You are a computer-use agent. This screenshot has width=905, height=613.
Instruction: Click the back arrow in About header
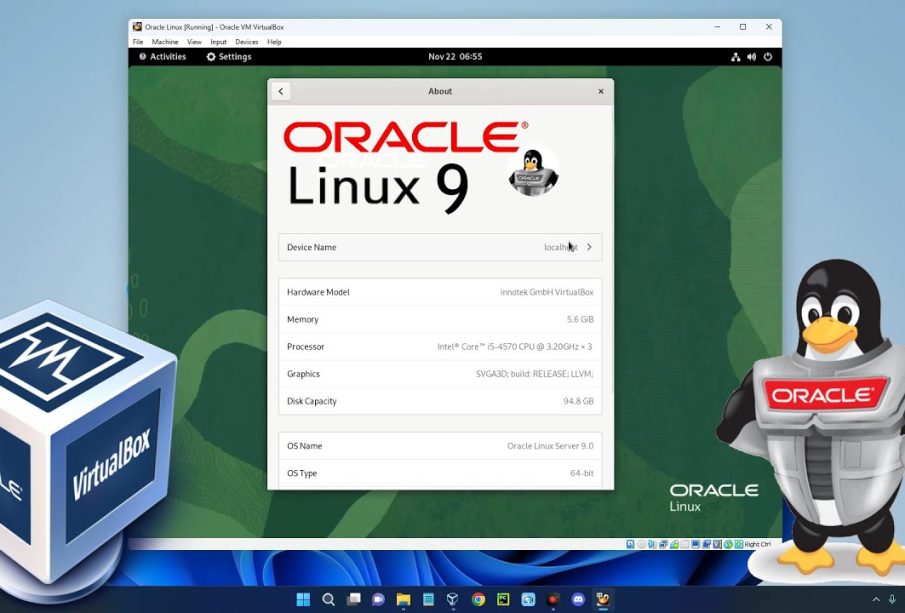click(x=281, y=91)
